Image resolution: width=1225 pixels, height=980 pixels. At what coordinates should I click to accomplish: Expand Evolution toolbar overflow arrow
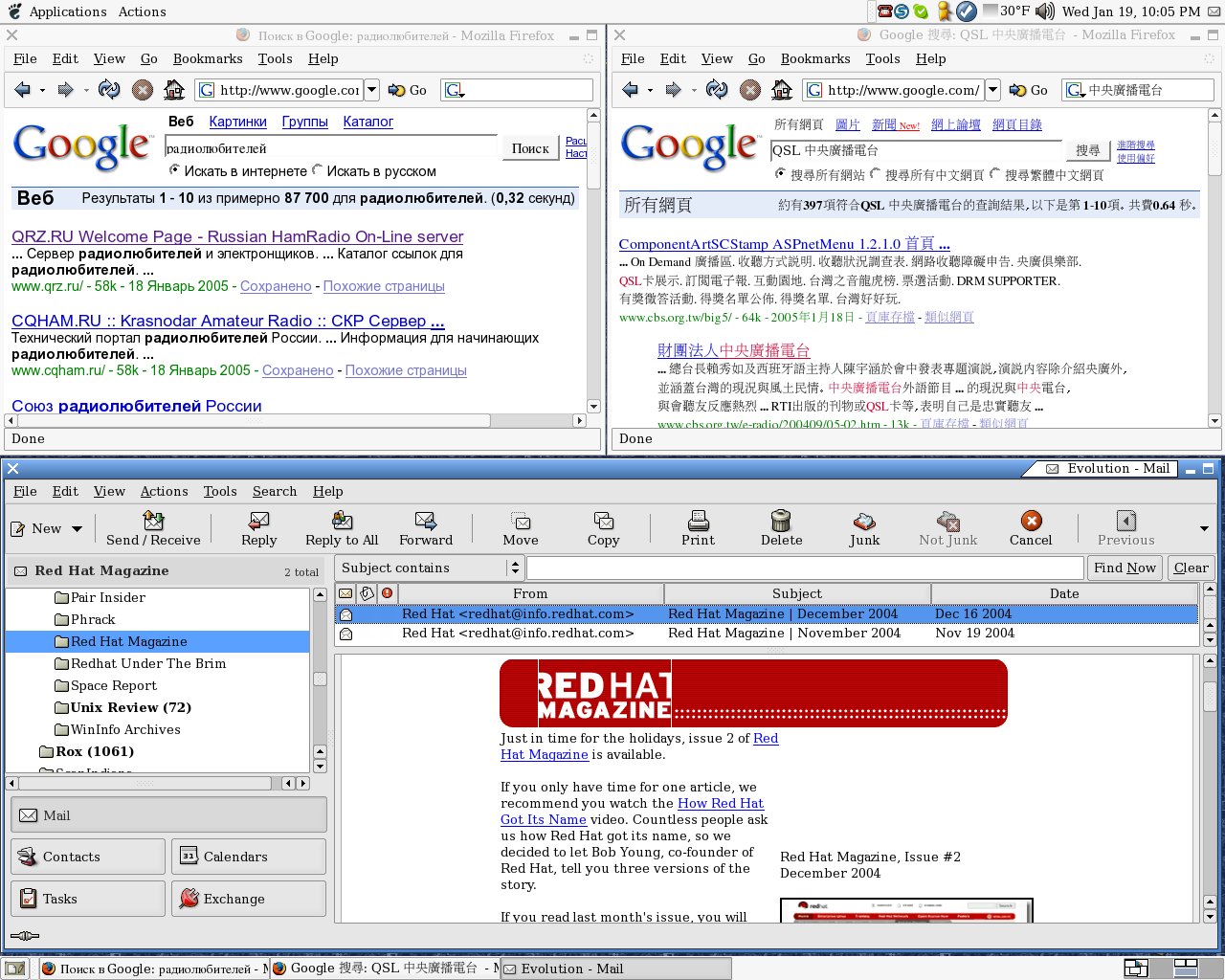1204,528
